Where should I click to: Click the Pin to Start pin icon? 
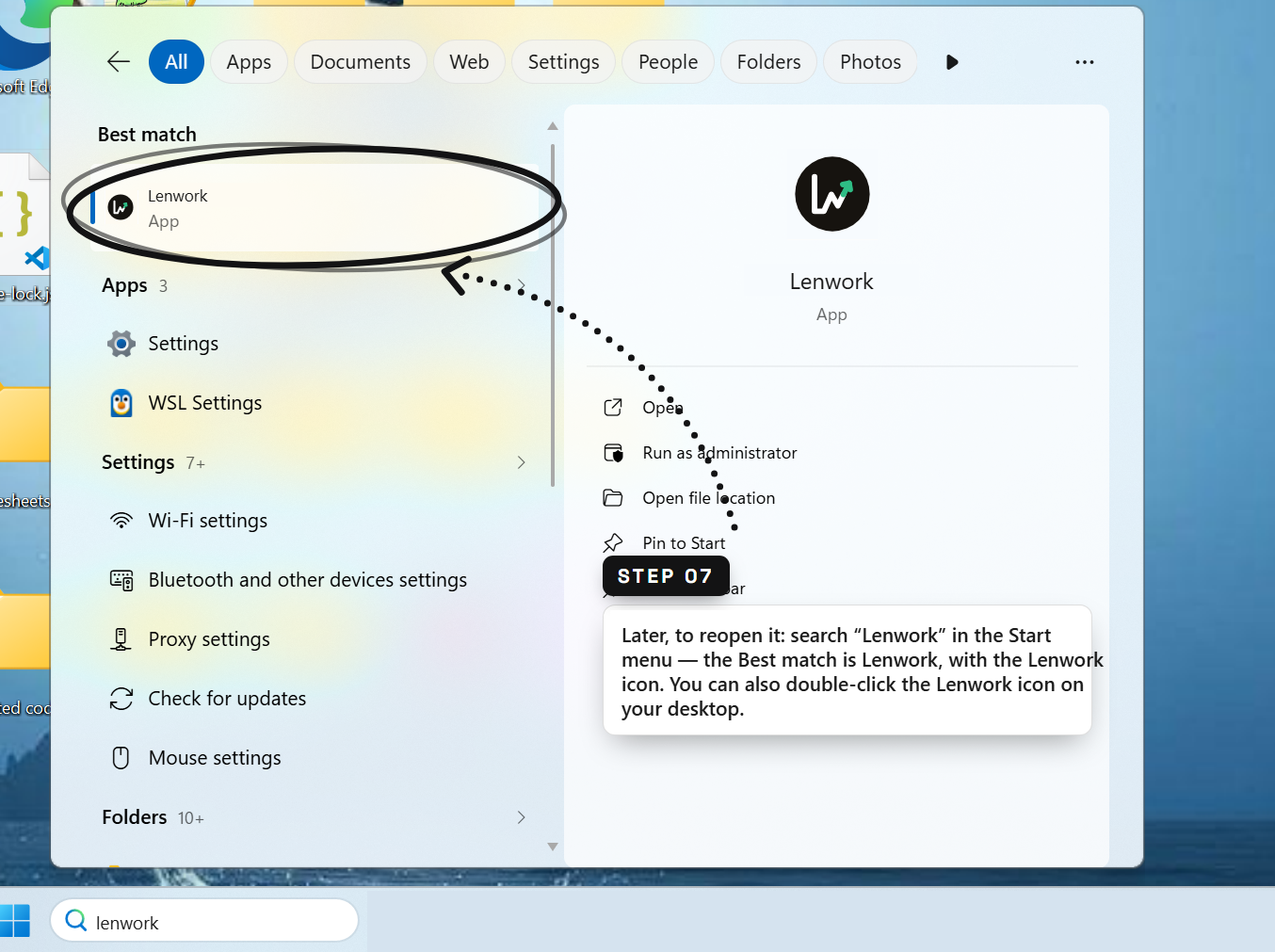click(x=613, y=542)
